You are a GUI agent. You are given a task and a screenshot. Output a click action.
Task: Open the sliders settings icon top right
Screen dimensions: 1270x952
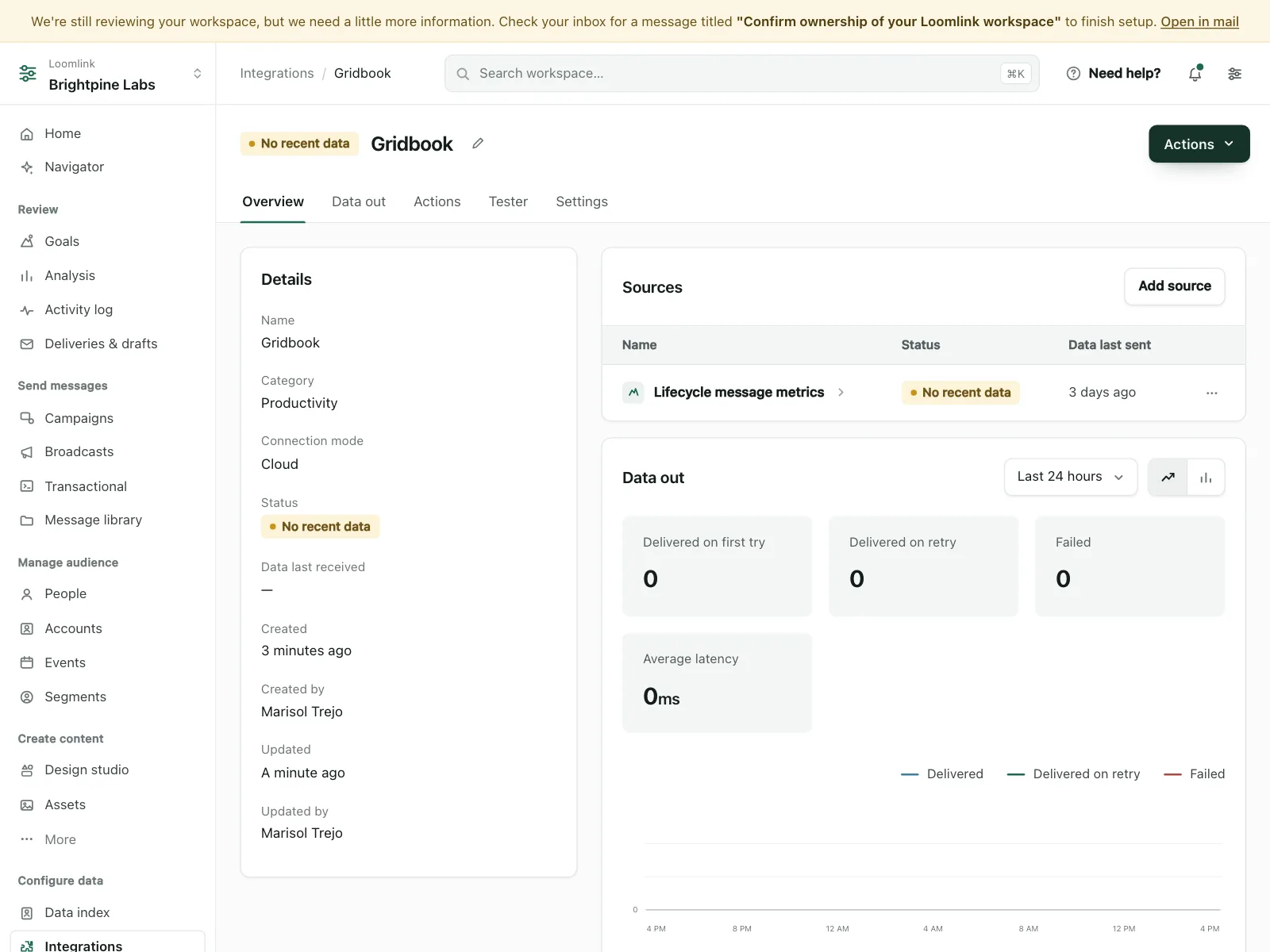point(1235,74)
